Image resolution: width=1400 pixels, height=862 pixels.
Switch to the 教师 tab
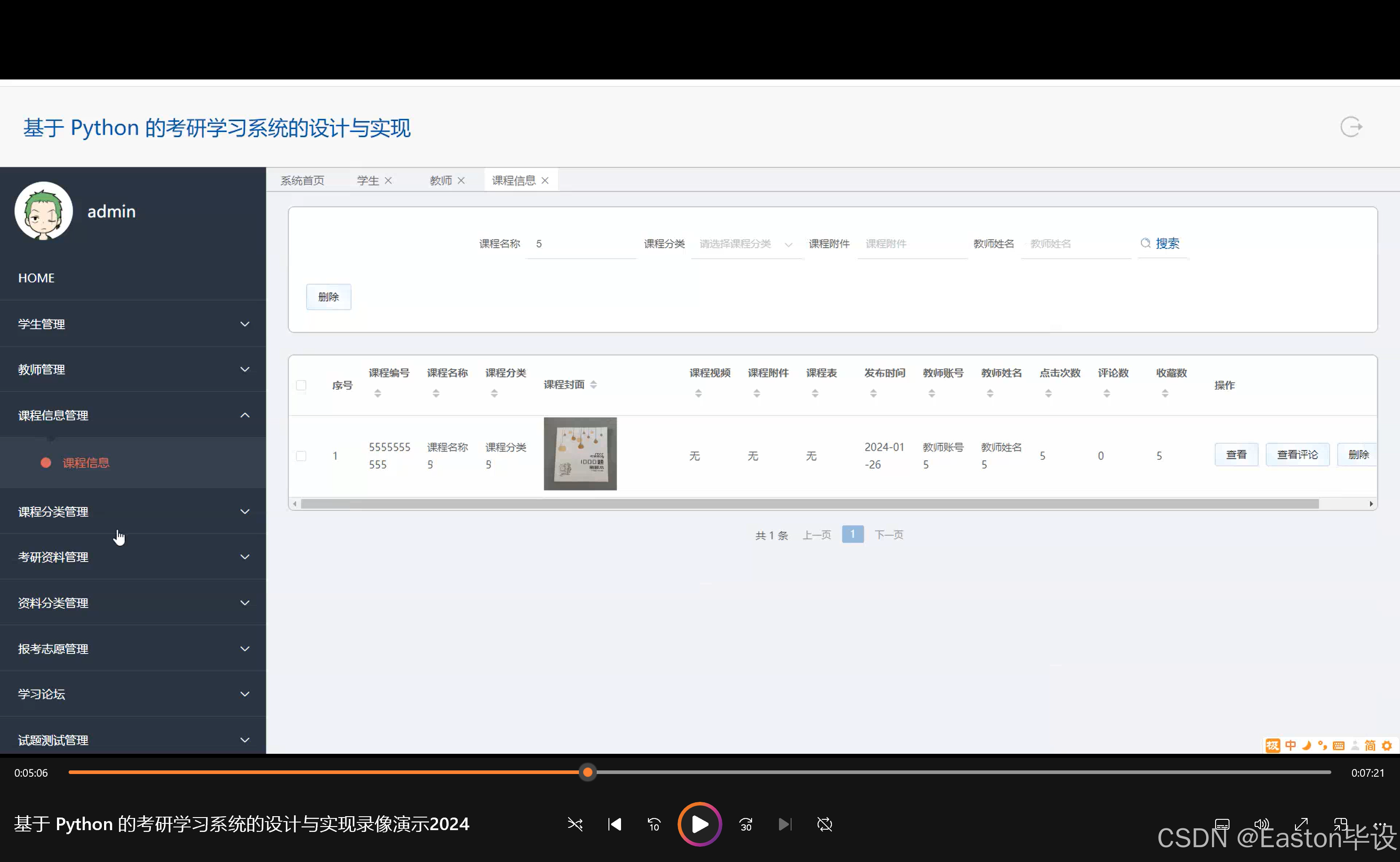tap(441, 180)
